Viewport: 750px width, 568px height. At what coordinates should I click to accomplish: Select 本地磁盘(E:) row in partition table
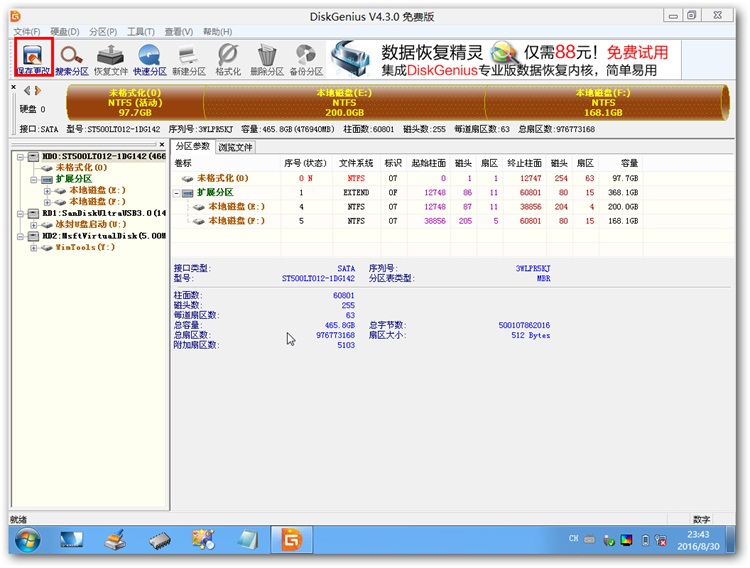tap(407, 207)
